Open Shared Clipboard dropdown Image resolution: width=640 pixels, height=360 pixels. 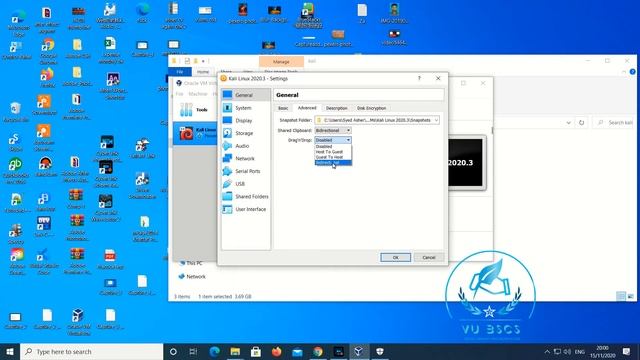(333, 130)
